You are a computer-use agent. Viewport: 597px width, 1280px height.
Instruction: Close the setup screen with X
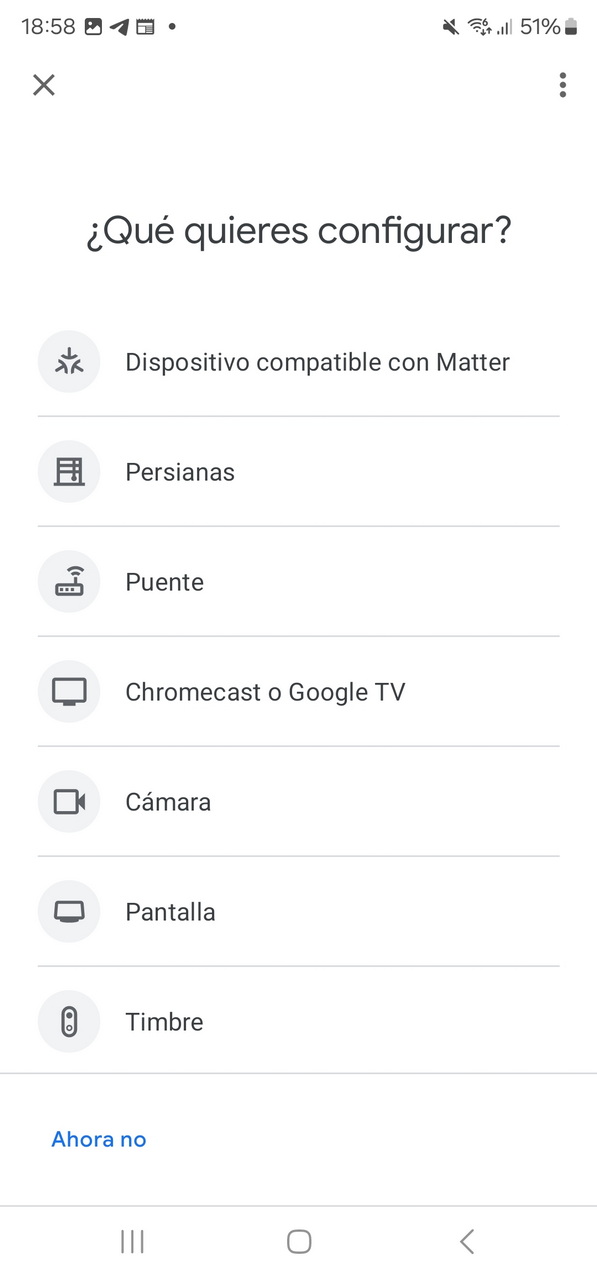tap(44, 85)
